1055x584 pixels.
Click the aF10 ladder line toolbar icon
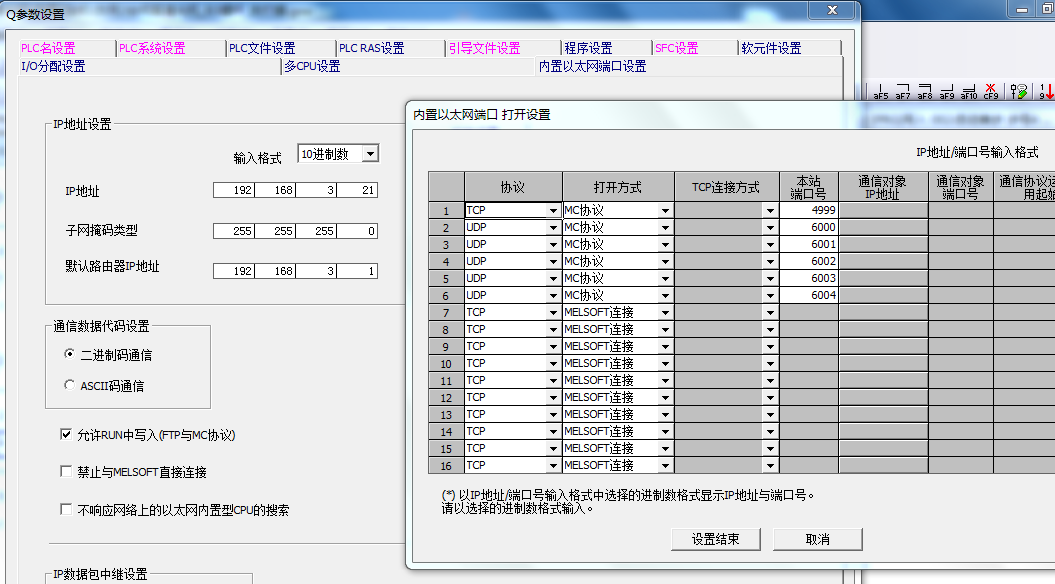tap(969, 92)
